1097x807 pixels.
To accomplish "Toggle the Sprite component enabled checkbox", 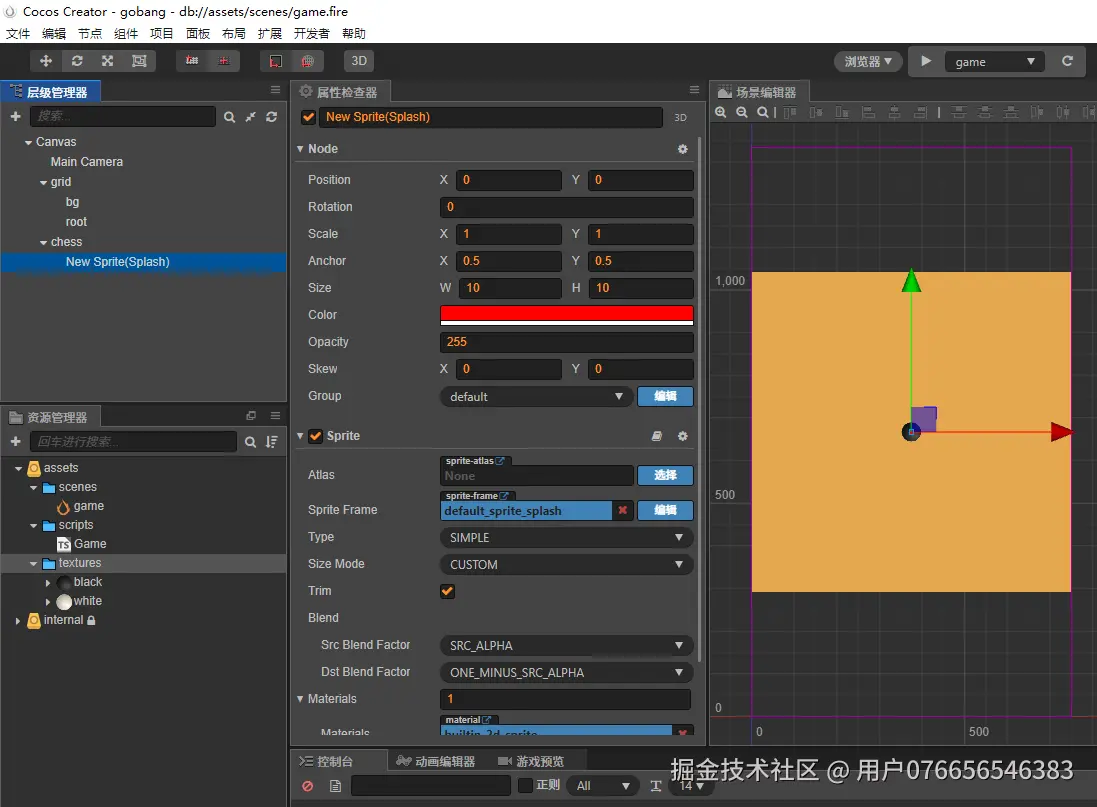I will pos(316,436).
